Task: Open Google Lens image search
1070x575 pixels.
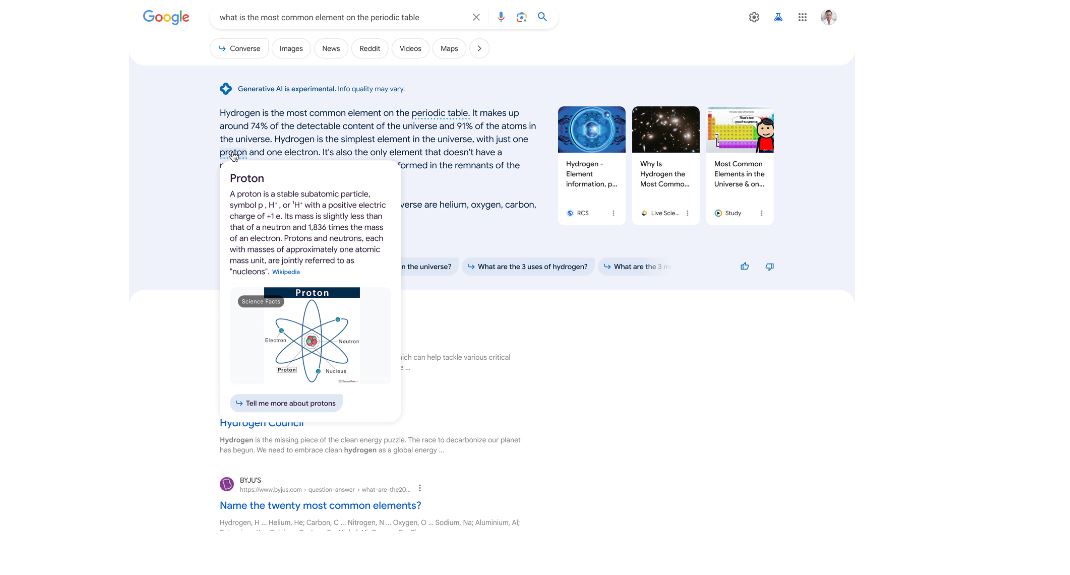Action: click(x=521, y=17)
